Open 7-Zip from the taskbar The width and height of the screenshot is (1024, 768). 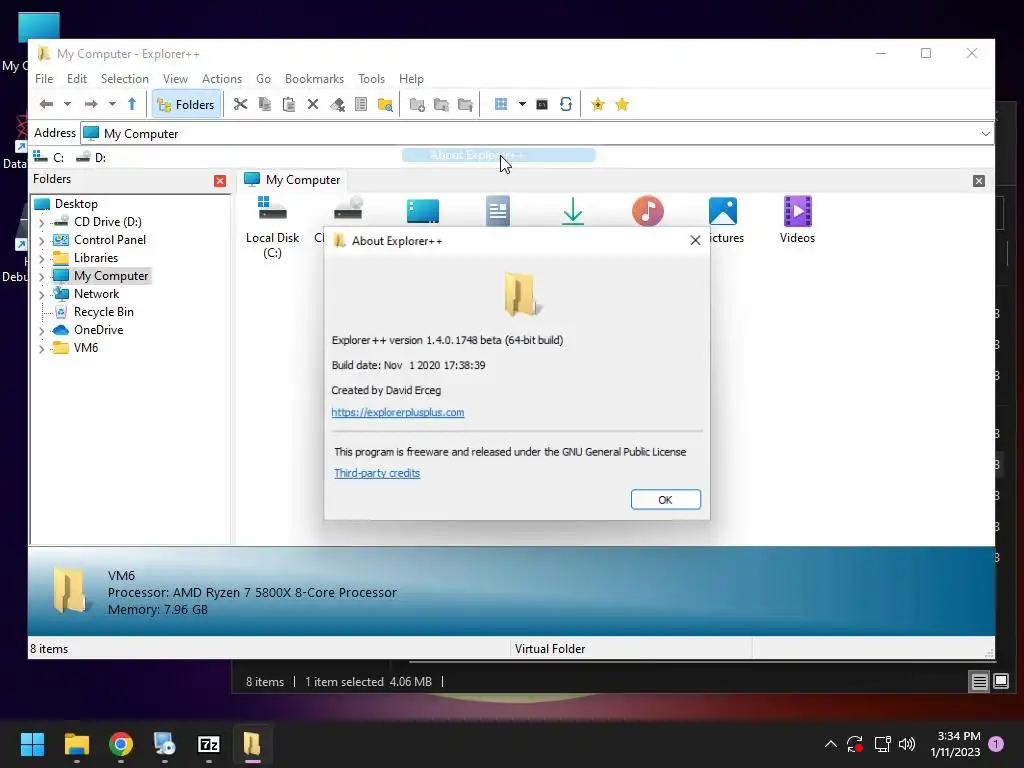click(208, 744)
